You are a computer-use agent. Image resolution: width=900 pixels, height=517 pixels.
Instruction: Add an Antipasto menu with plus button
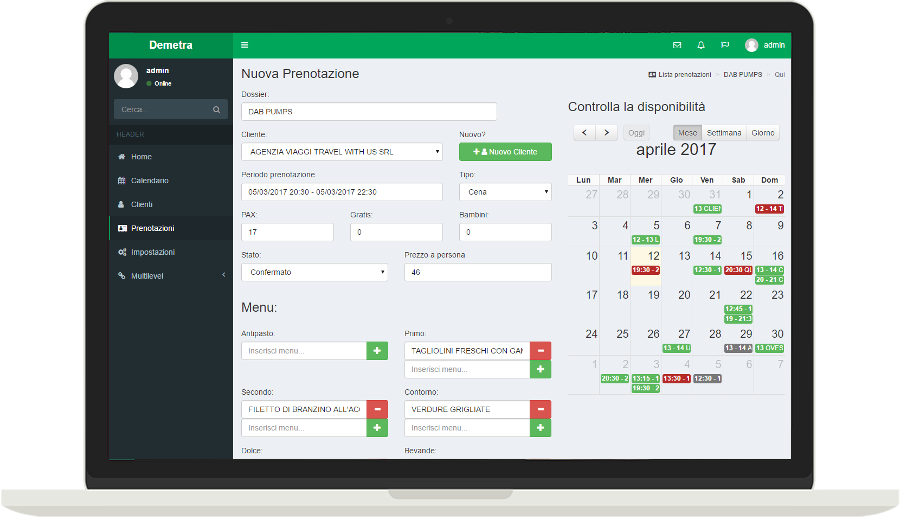click(x=377, y=351)
